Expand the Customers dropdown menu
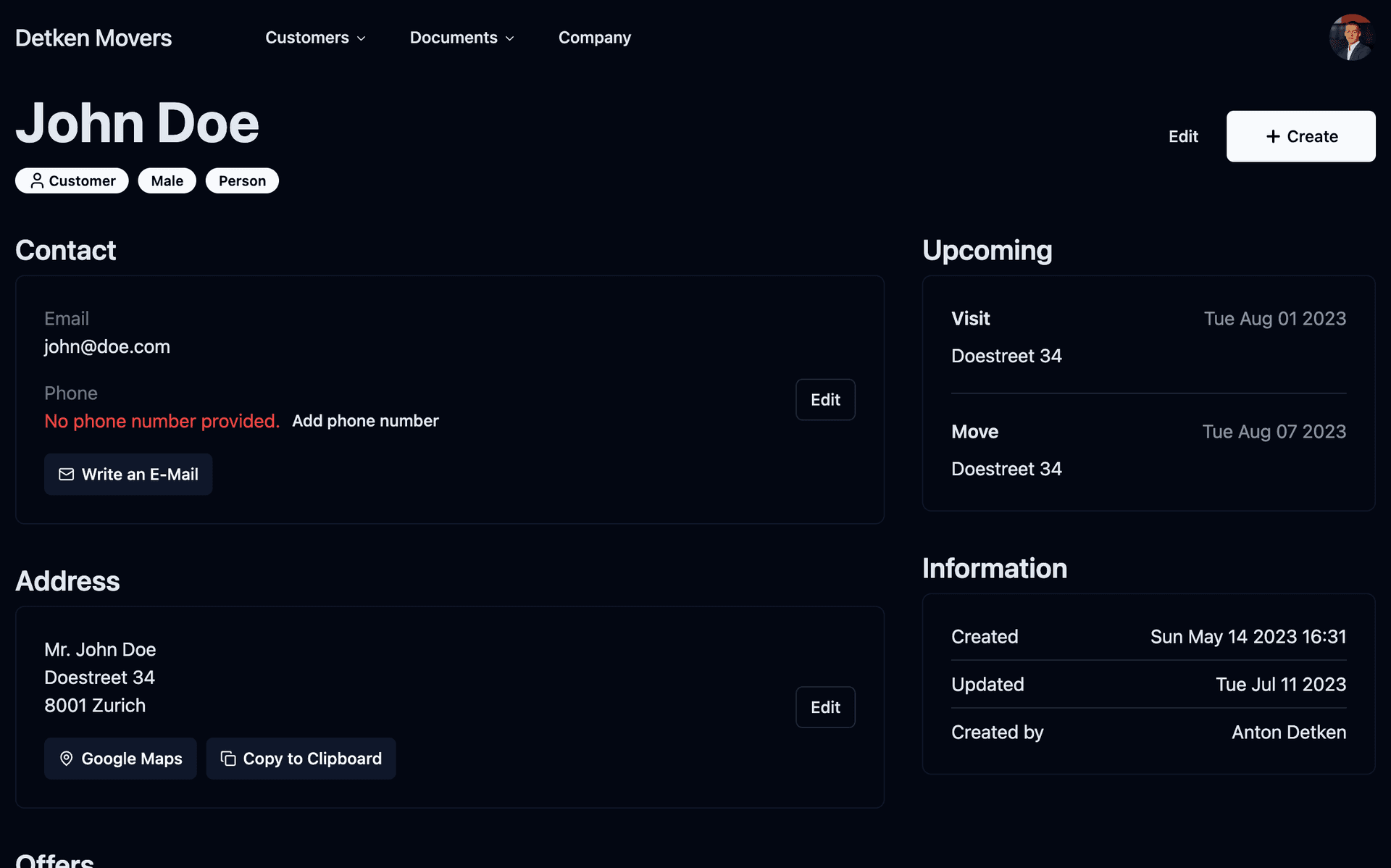The image size is (1391, 868). tap(315, 37)
